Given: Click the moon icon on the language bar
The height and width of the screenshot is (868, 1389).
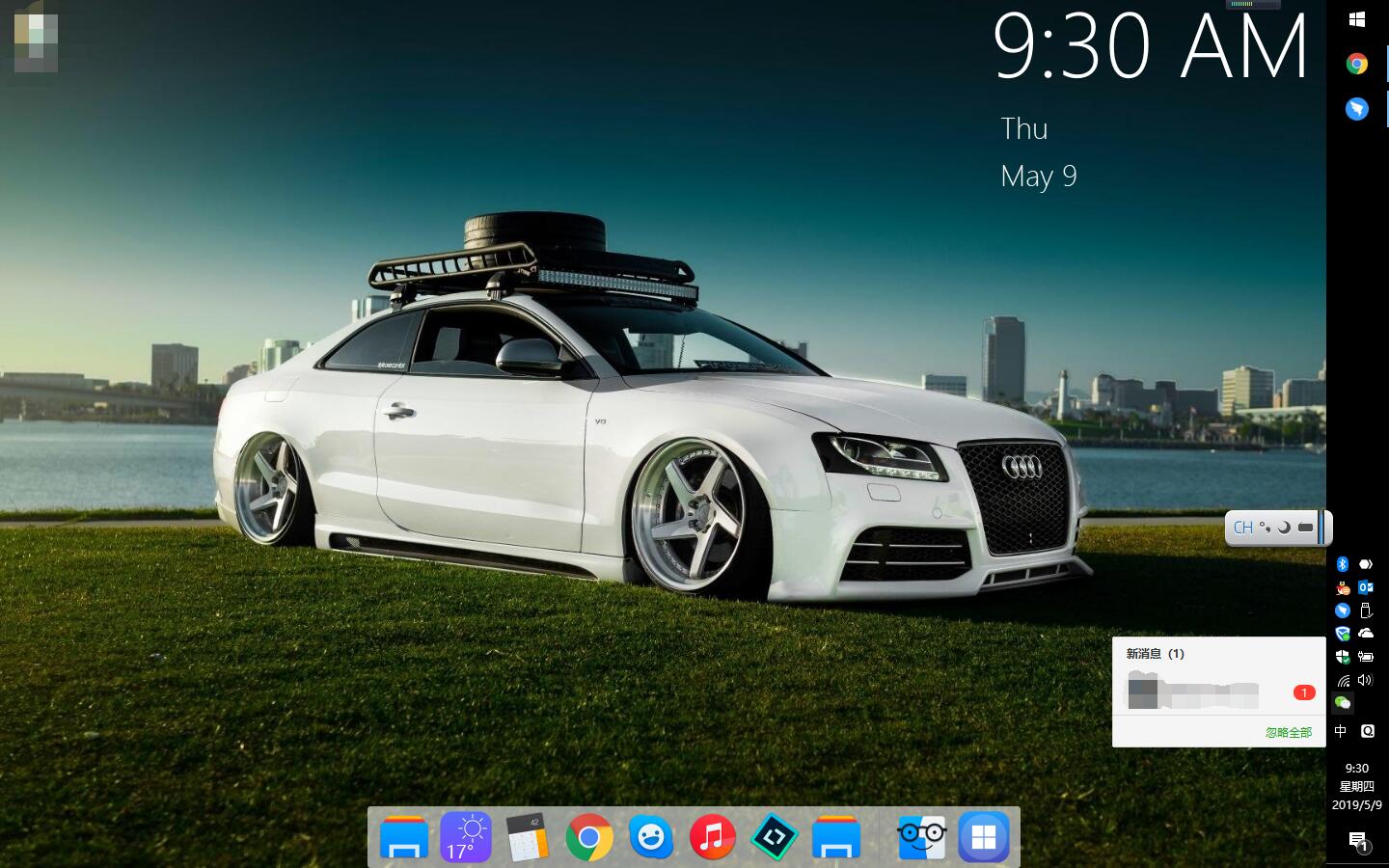Looking at the screenshot, I should tap(1284, 528).
